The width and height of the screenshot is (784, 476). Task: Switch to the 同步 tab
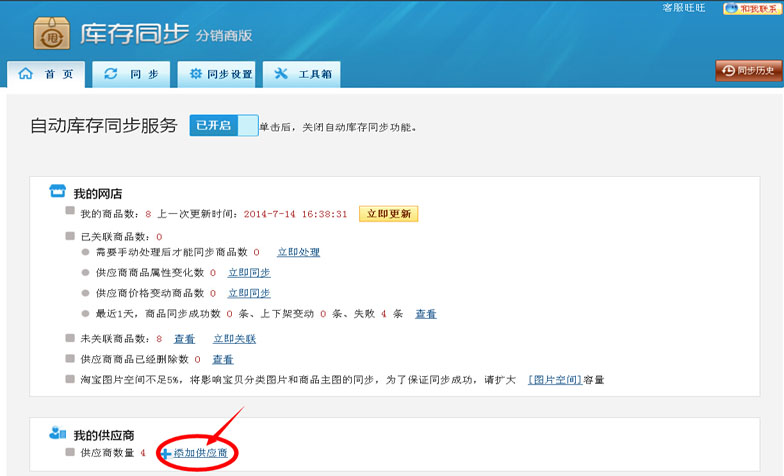[131, 74]
